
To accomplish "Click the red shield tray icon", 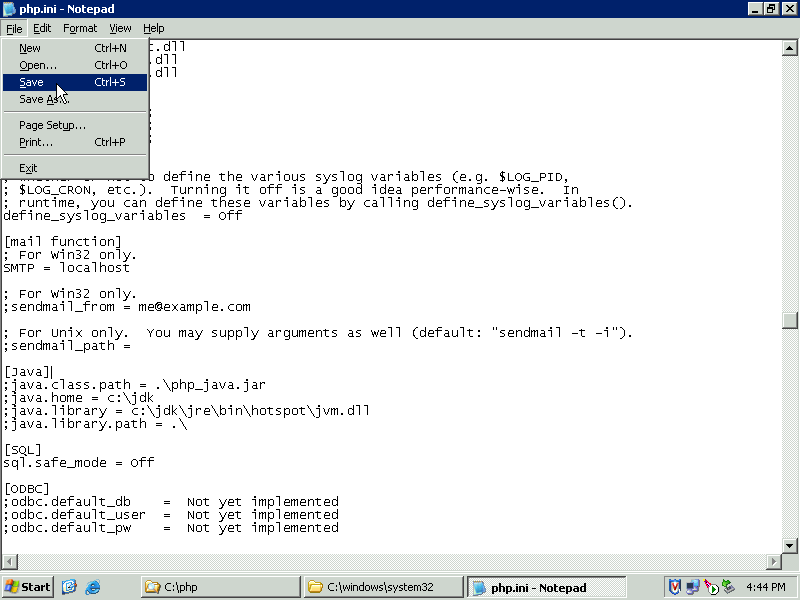I will click(x=675, y=587).
